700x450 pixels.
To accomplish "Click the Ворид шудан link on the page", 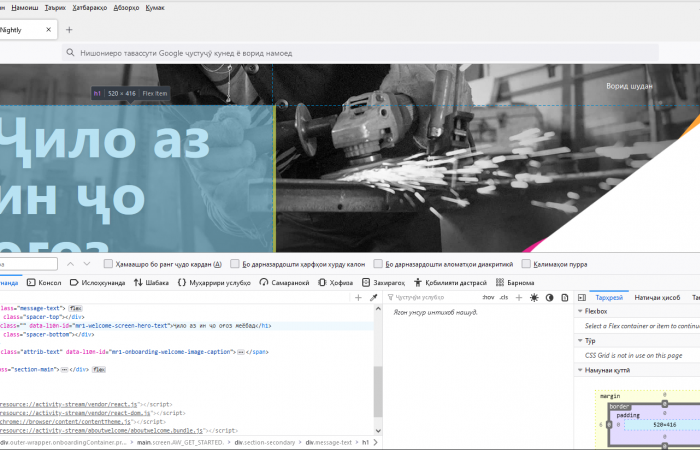I will click(629, 86).
